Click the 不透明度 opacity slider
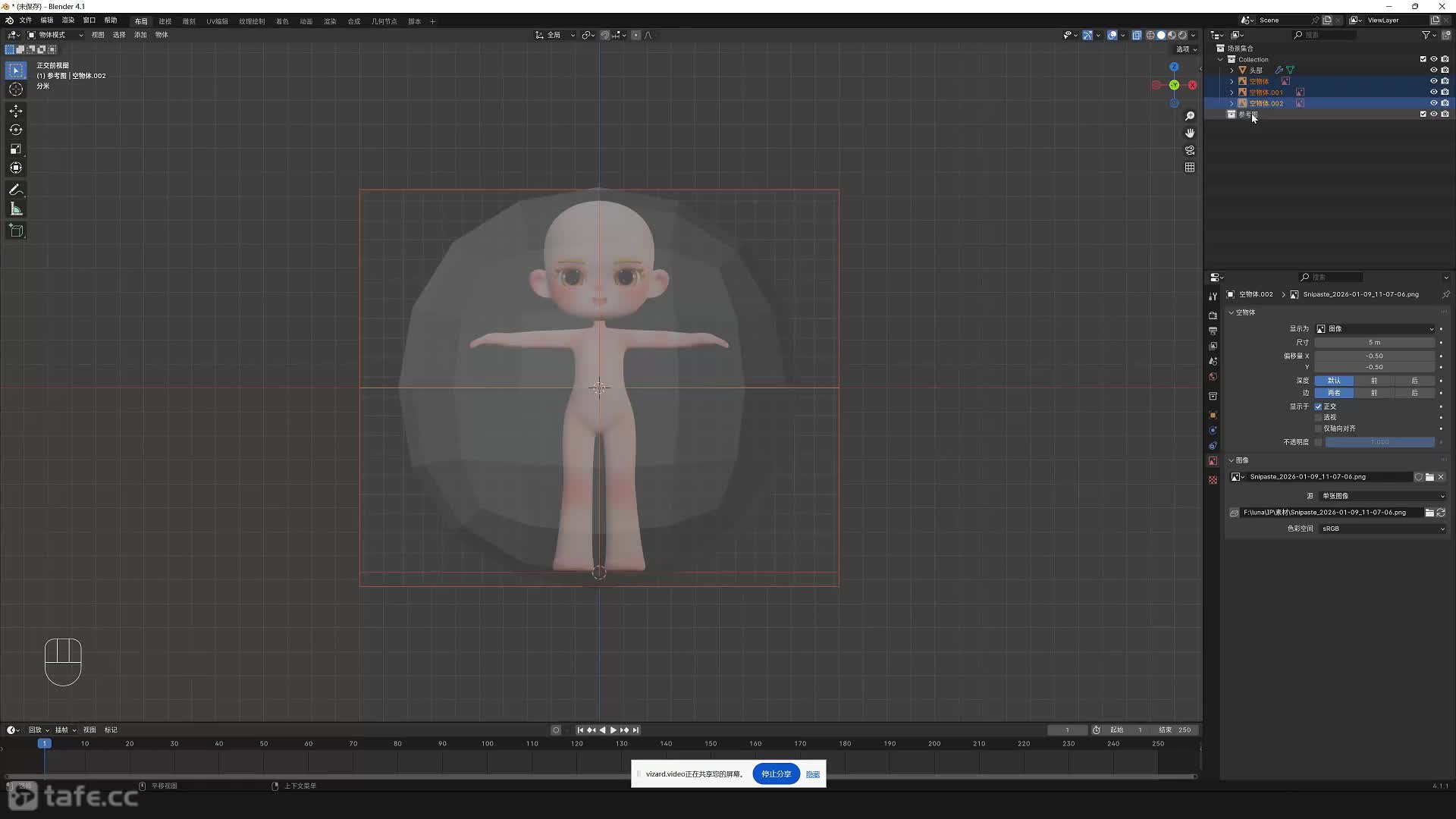The image size is (1456, 819). point(1379,442)
